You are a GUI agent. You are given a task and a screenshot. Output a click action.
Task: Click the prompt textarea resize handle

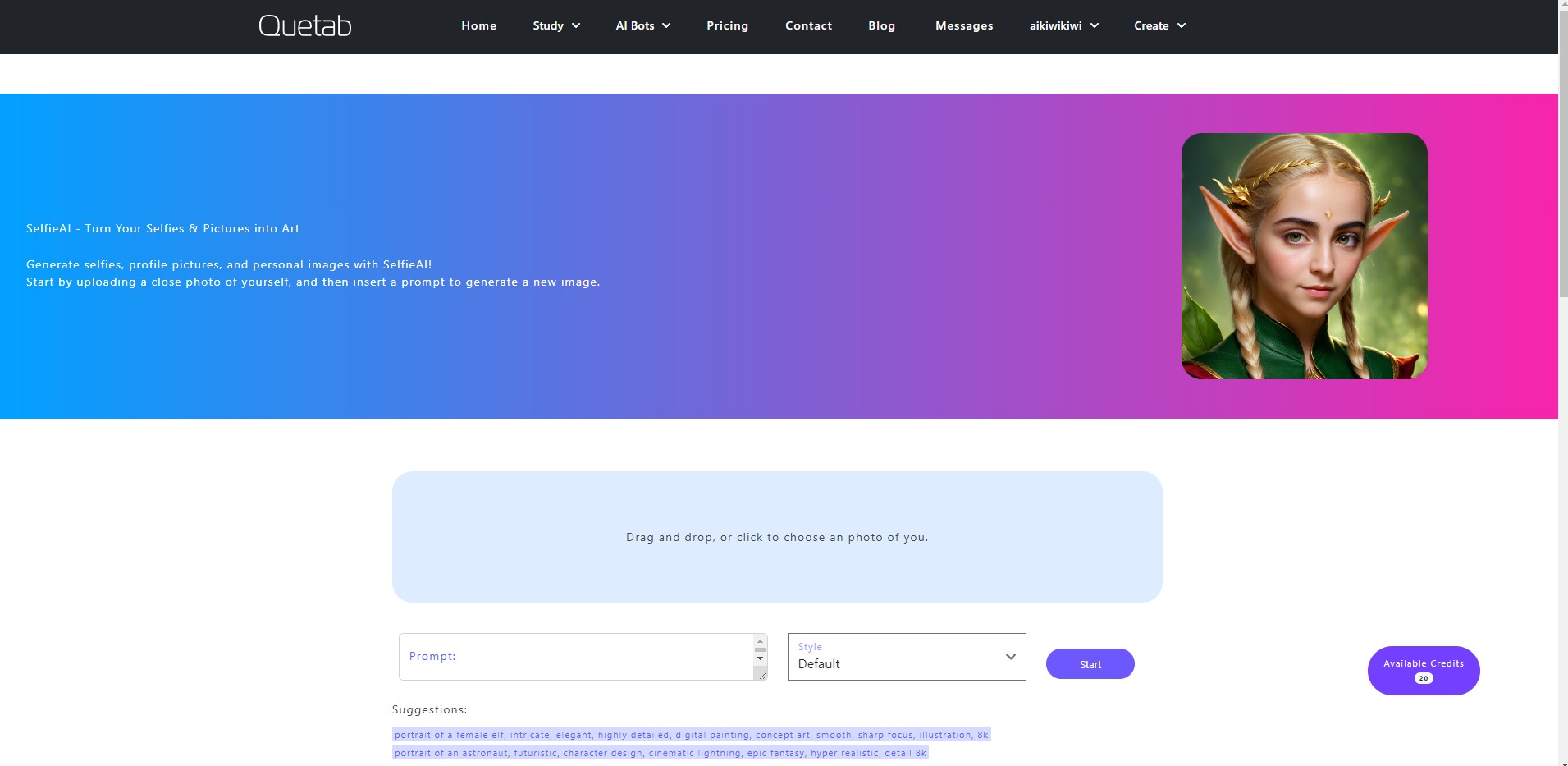coord(761,673)
